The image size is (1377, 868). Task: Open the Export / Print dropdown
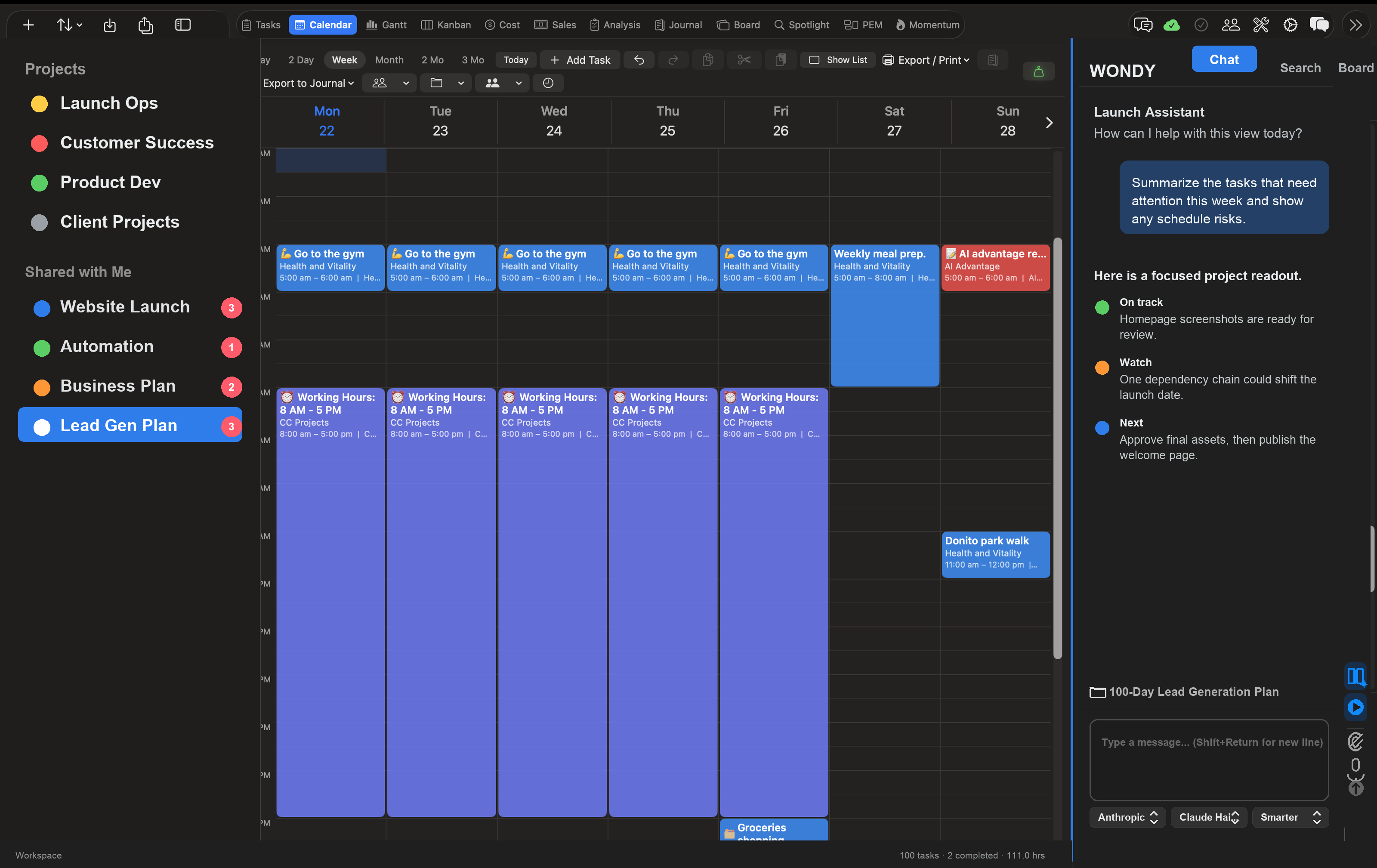point(926,59)
